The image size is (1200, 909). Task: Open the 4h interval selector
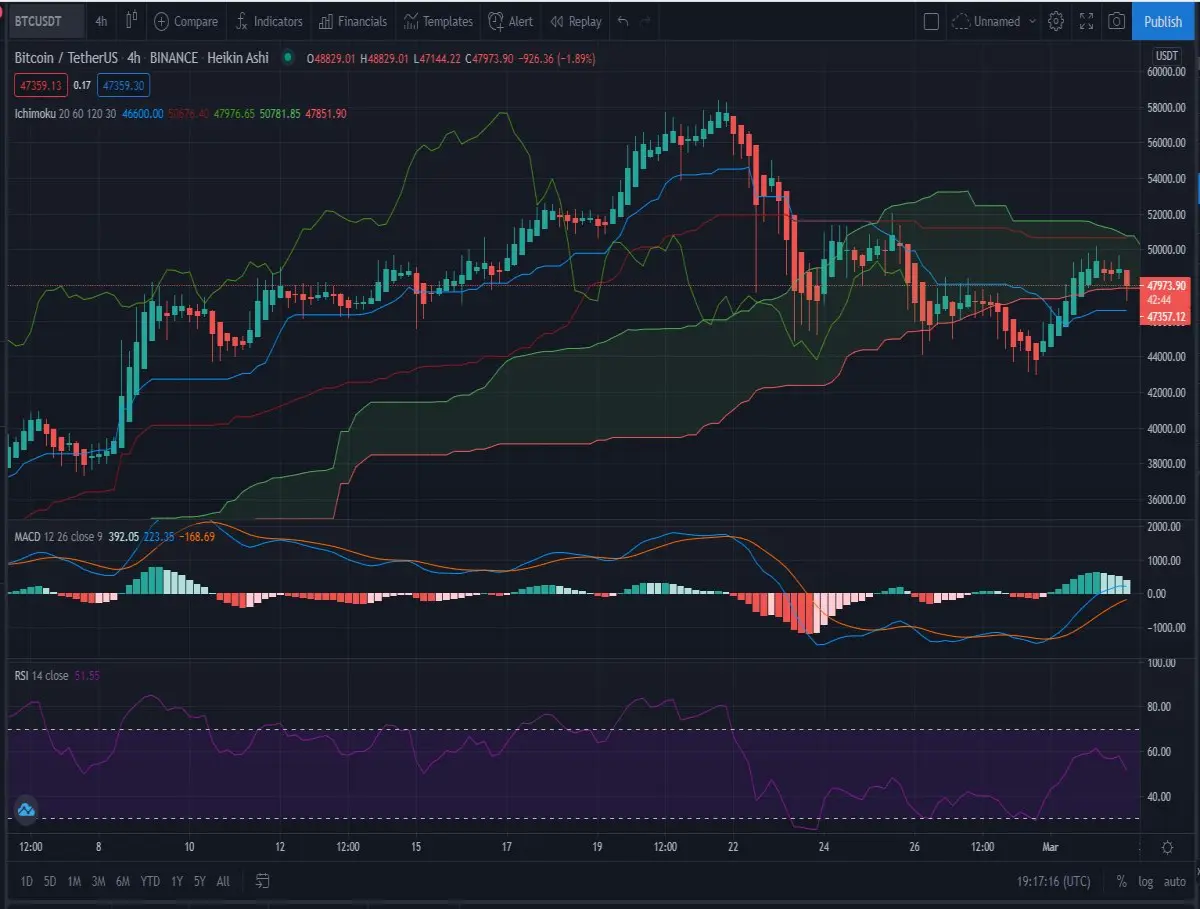tap(101, 21)
